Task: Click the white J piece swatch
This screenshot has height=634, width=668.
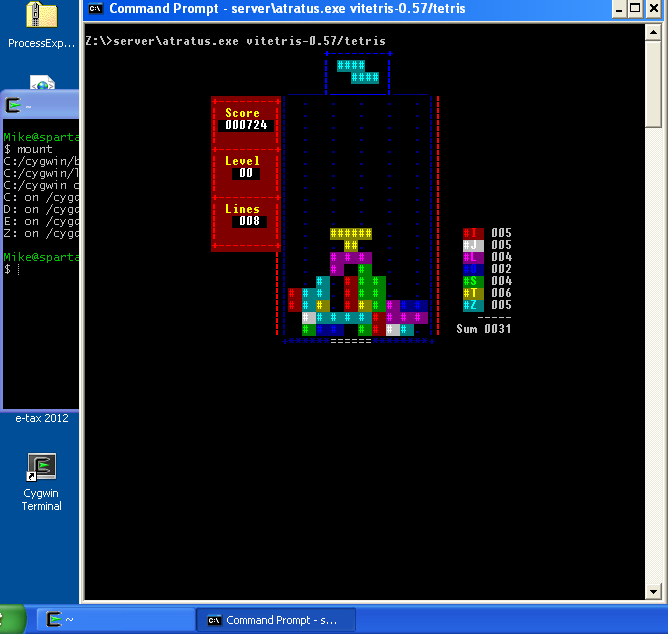Action: 473,245
